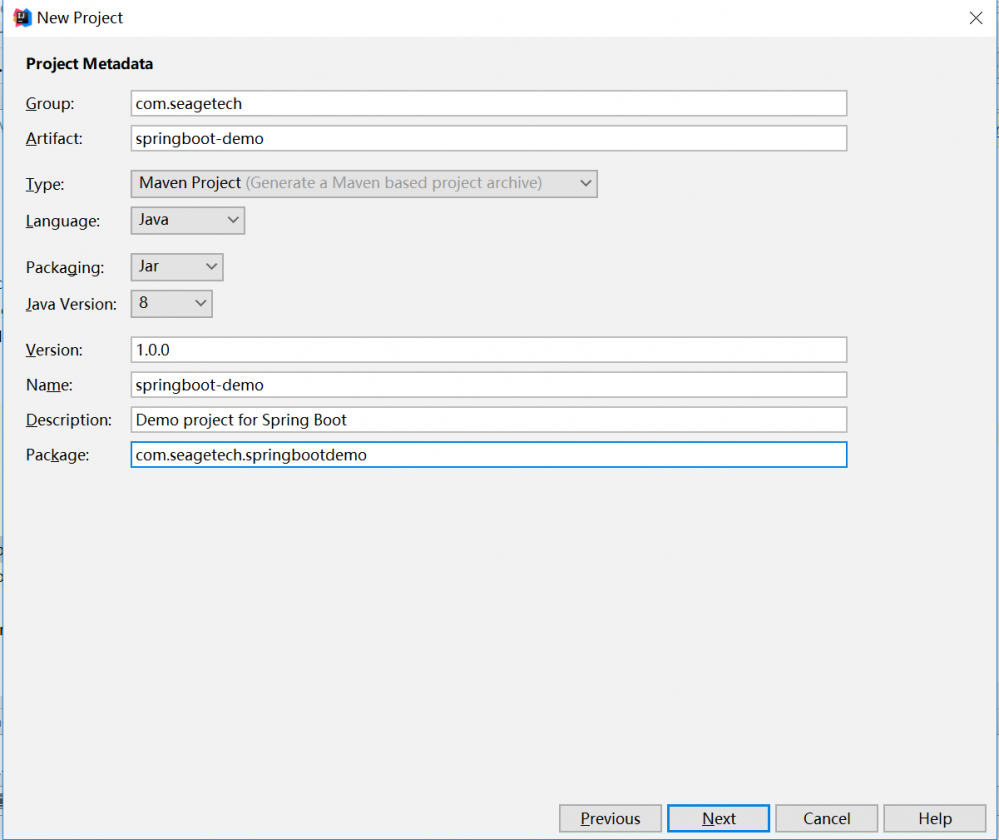This screenshot has height=840, width=999.
Task: Click the Project Metadata heading
Action: tap(89, 64)
